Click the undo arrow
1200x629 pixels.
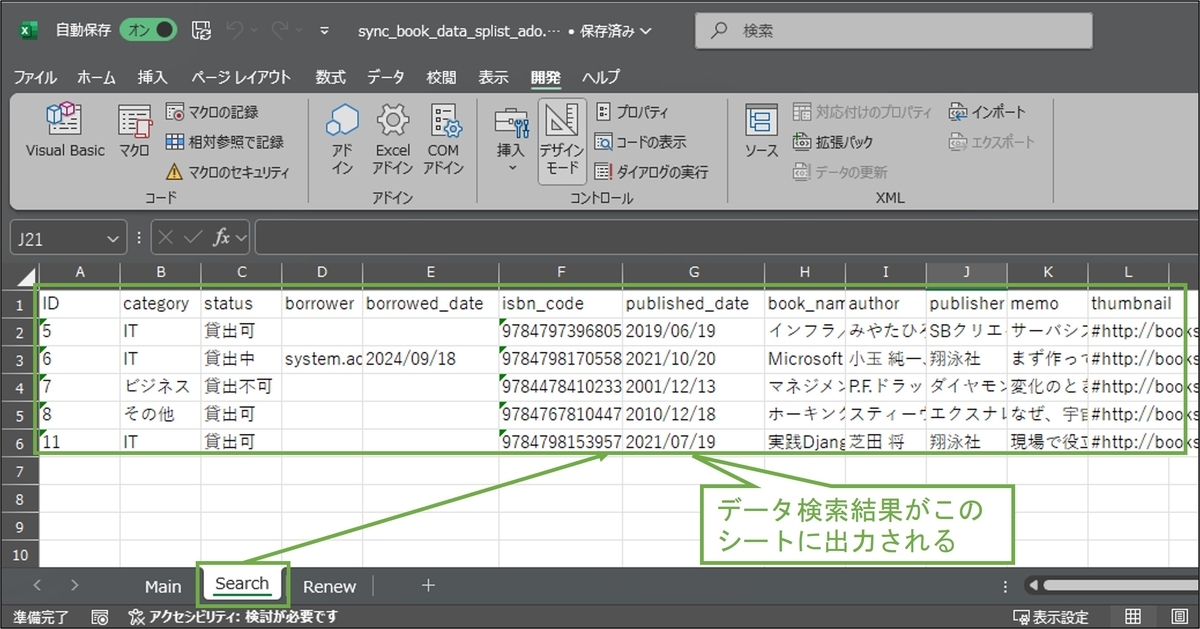[x=236, y=30]
